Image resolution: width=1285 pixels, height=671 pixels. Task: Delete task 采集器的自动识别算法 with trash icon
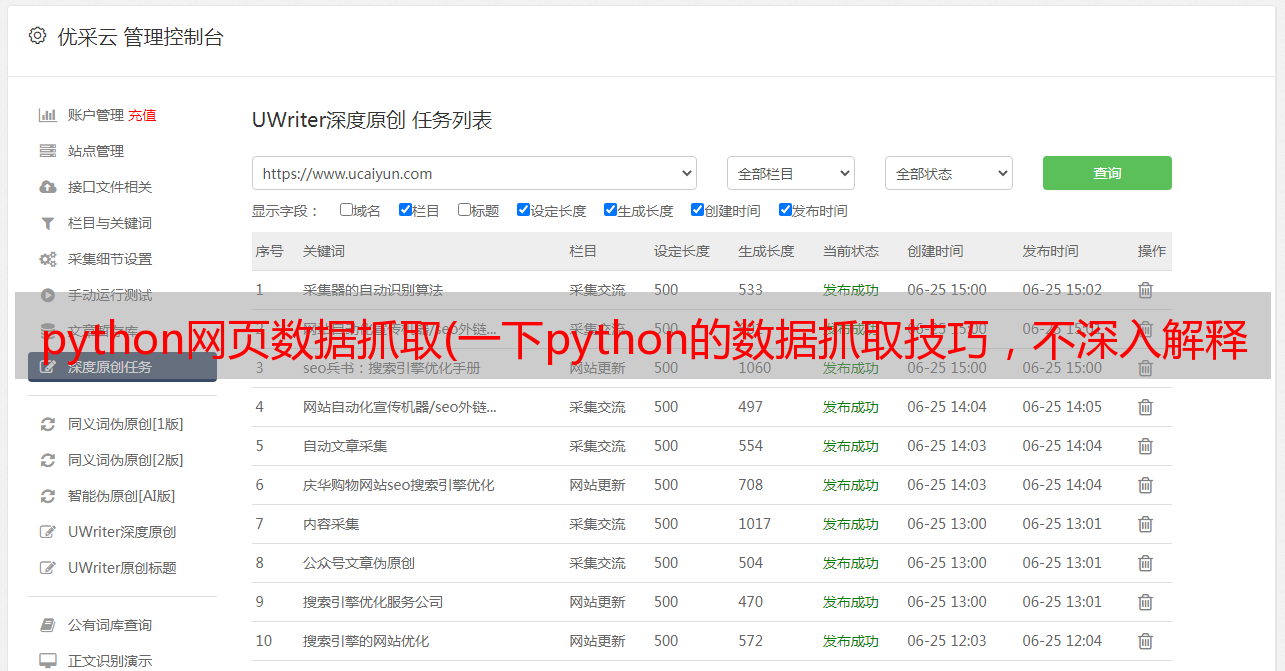[1146, 290]
